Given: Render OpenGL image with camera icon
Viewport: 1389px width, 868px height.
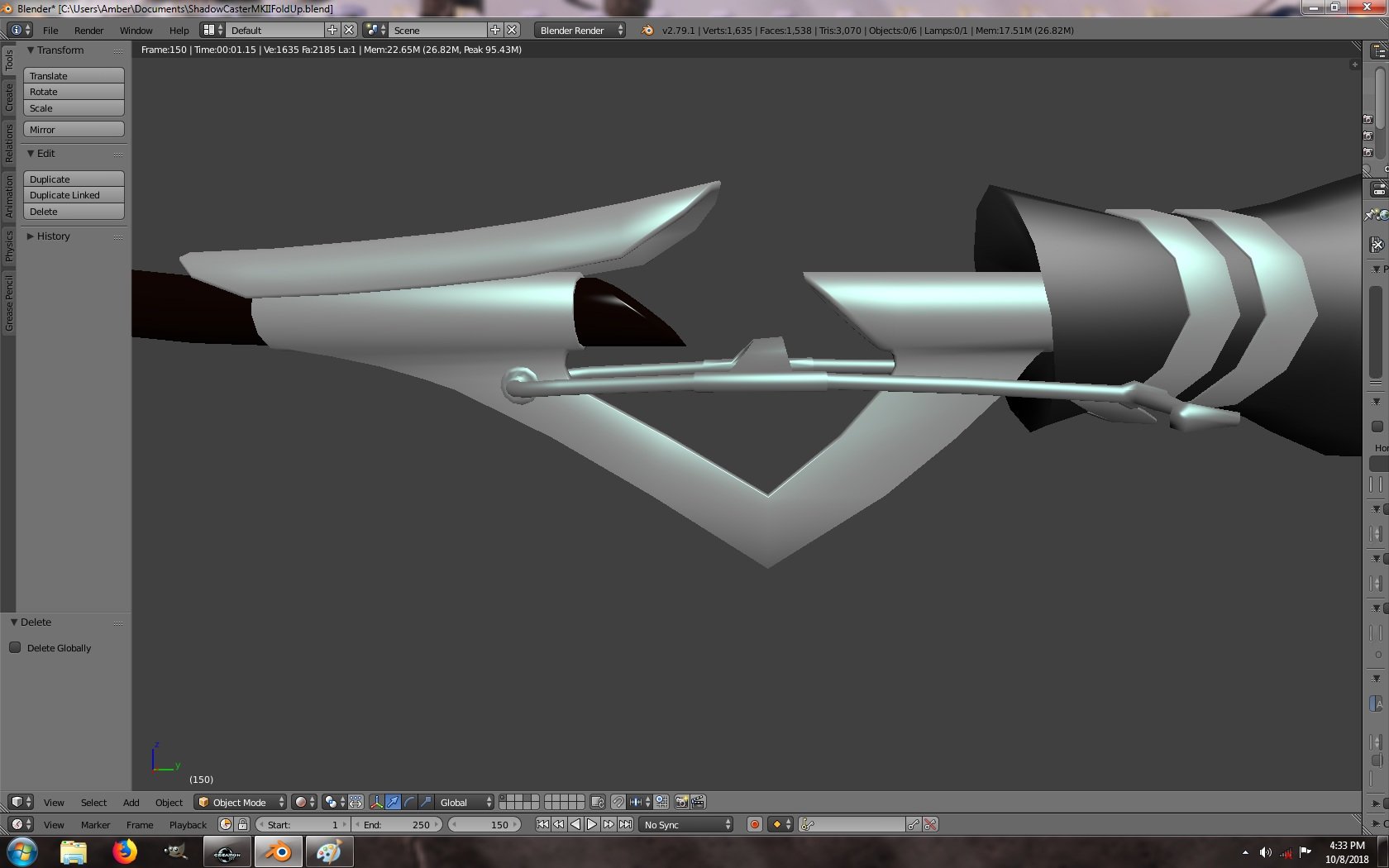Looking at the screenshot, I should (x=682, y=802).
